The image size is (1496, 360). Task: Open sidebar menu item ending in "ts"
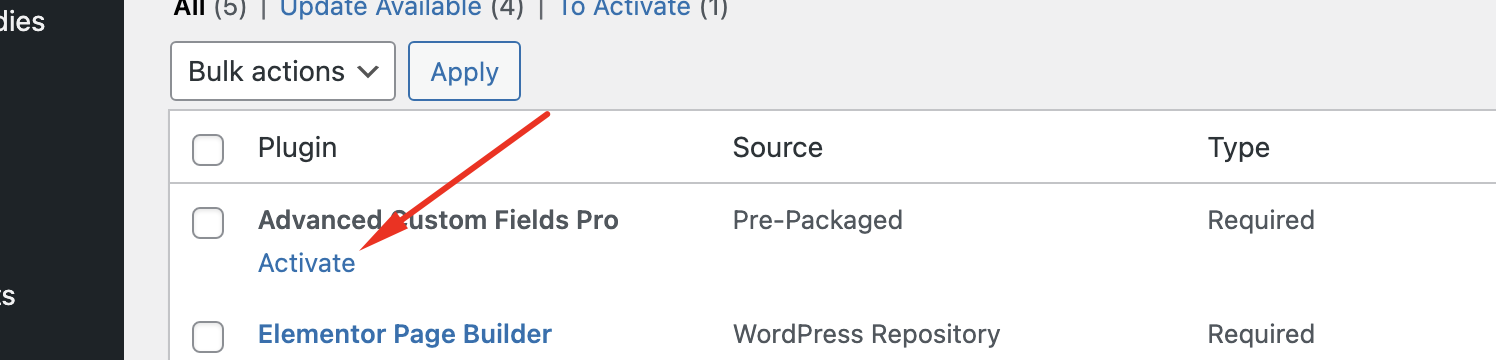click(x=10, y=297)
